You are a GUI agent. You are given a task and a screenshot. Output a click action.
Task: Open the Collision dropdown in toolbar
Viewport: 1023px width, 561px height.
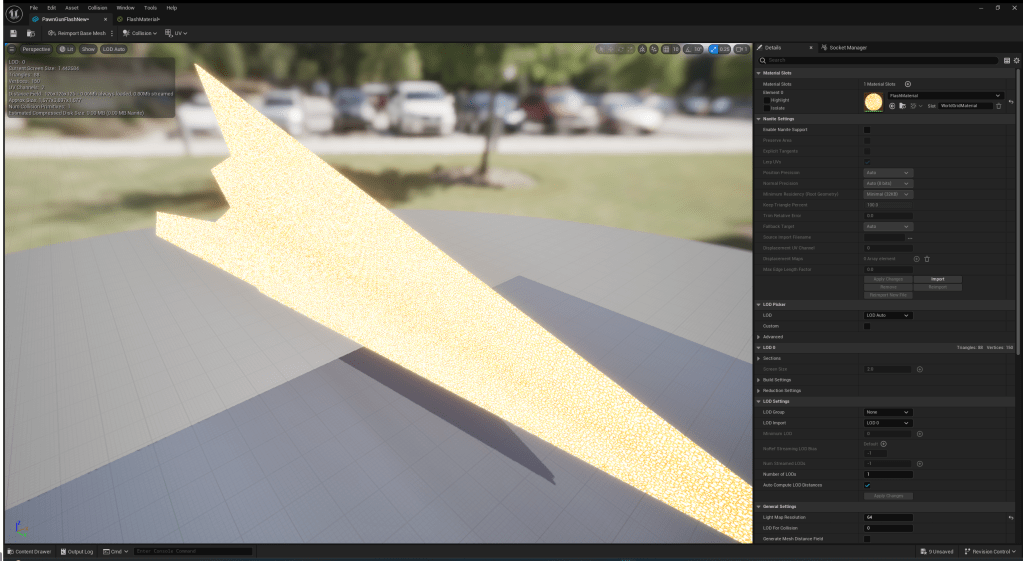pos(139,33)
